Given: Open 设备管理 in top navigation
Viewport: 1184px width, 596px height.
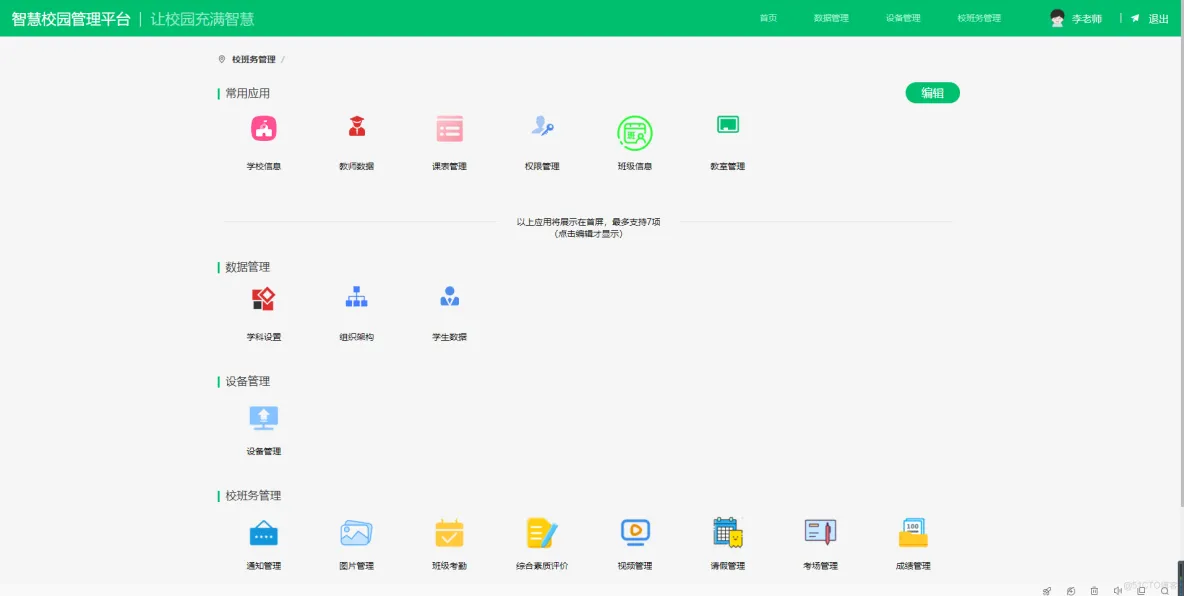Looking at the screenshot, I should tap(903, 18).
